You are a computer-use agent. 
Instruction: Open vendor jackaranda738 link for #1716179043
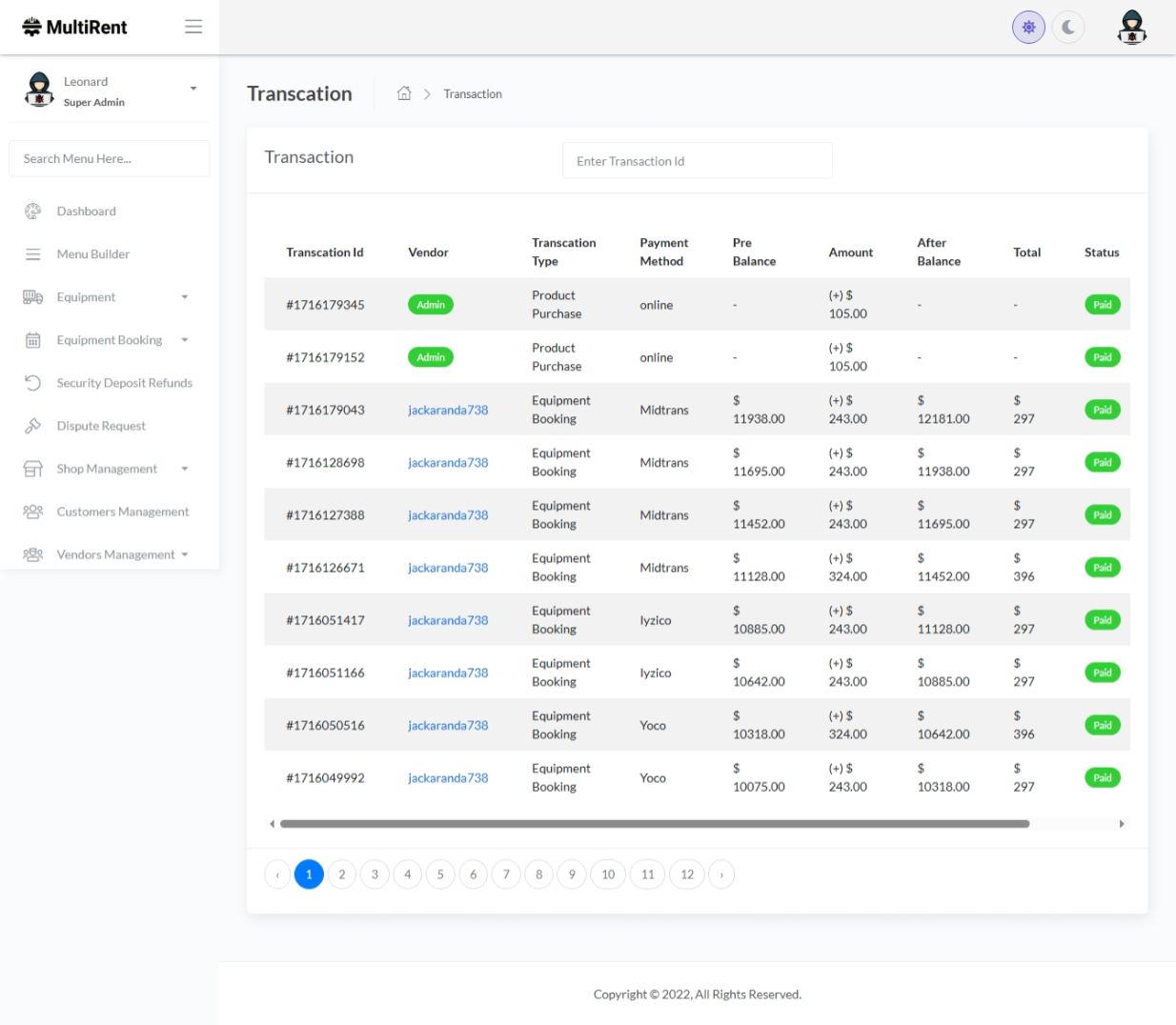(x=448, y=411)
